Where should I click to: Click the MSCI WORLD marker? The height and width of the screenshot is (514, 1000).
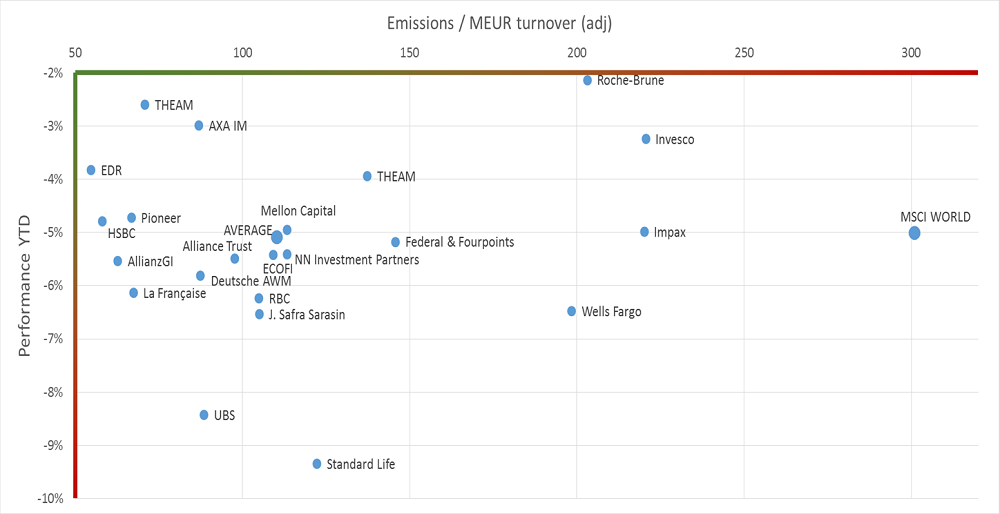[915, 233]
